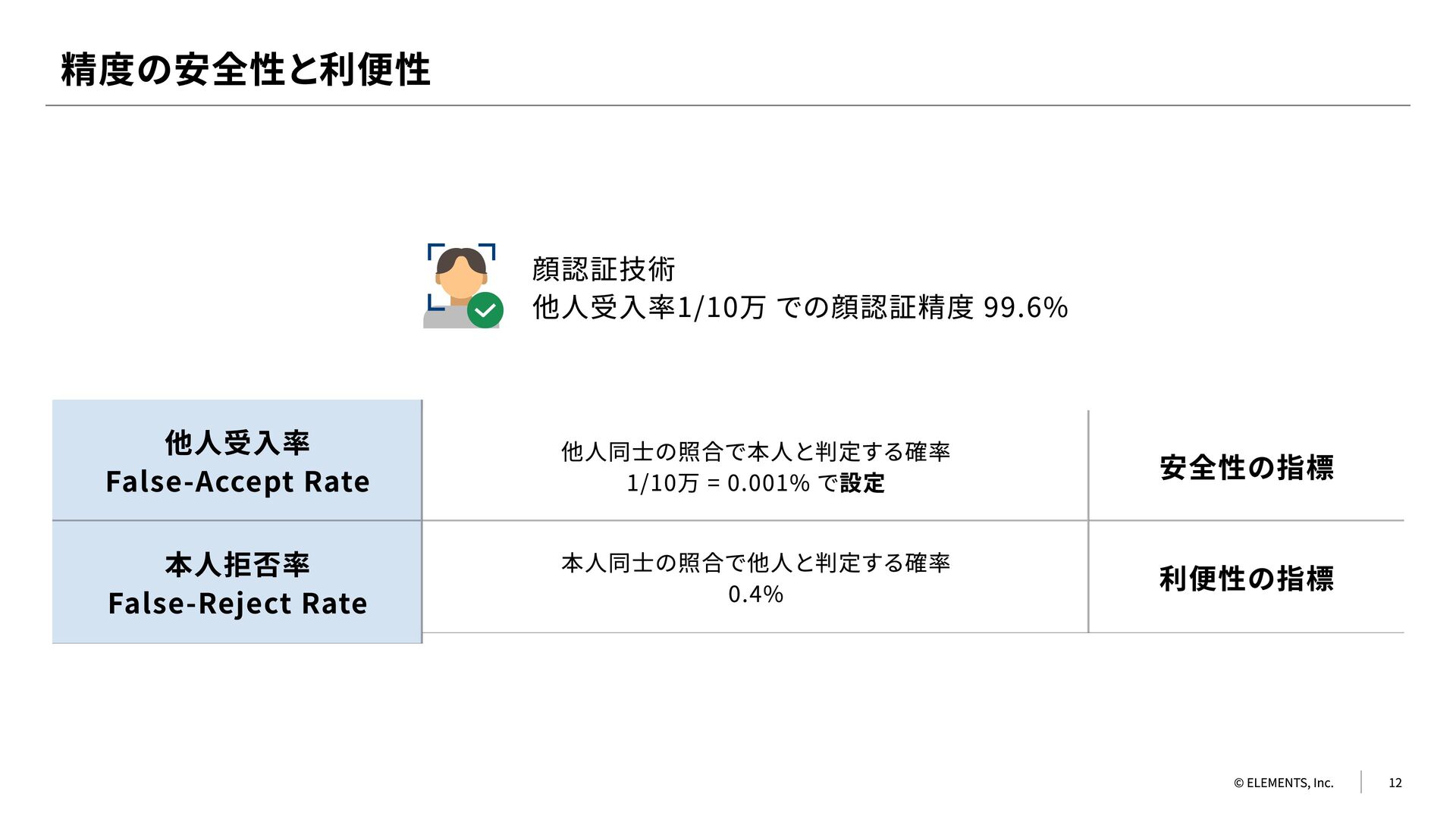This screenshot has height=819, width=1456.
Task: Select the 本人拒否率 label
Action: [x=237, y=565]
